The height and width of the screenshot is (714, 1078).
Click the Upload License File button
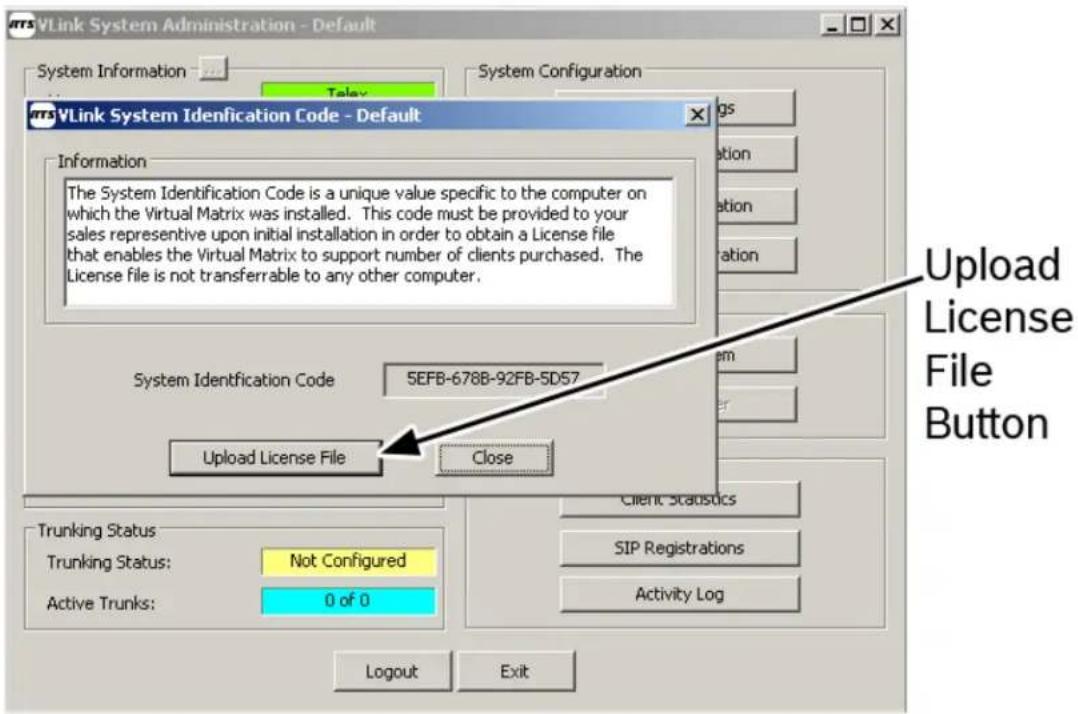(276, 458)
